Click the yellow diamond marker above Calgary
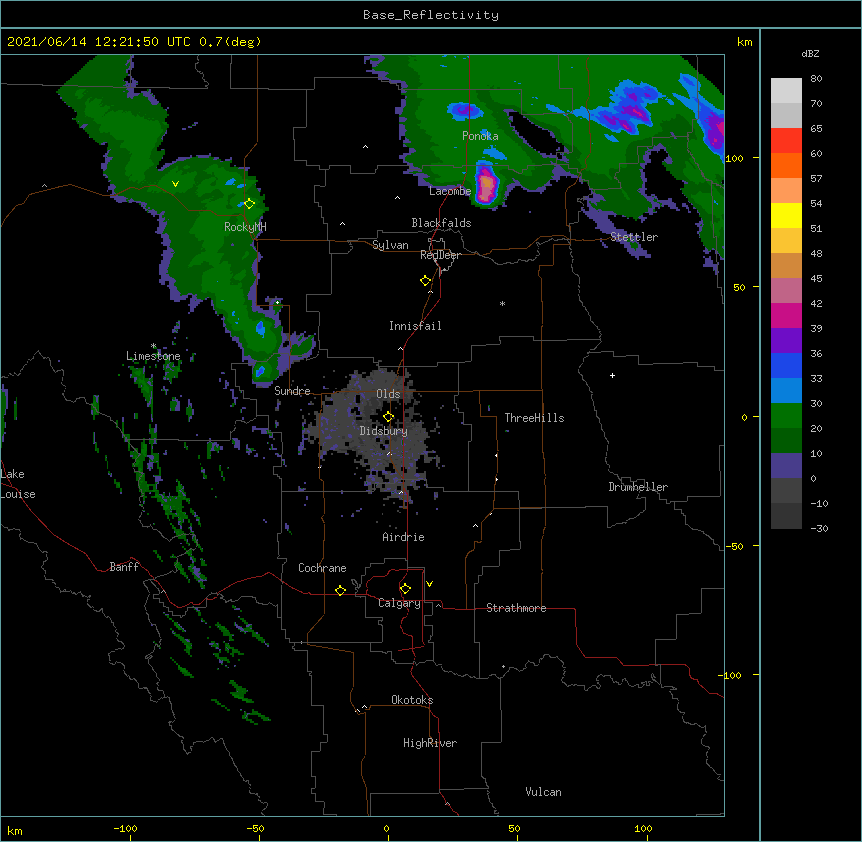This screenshot has width=862, height=842. click(x=405, y=589)
